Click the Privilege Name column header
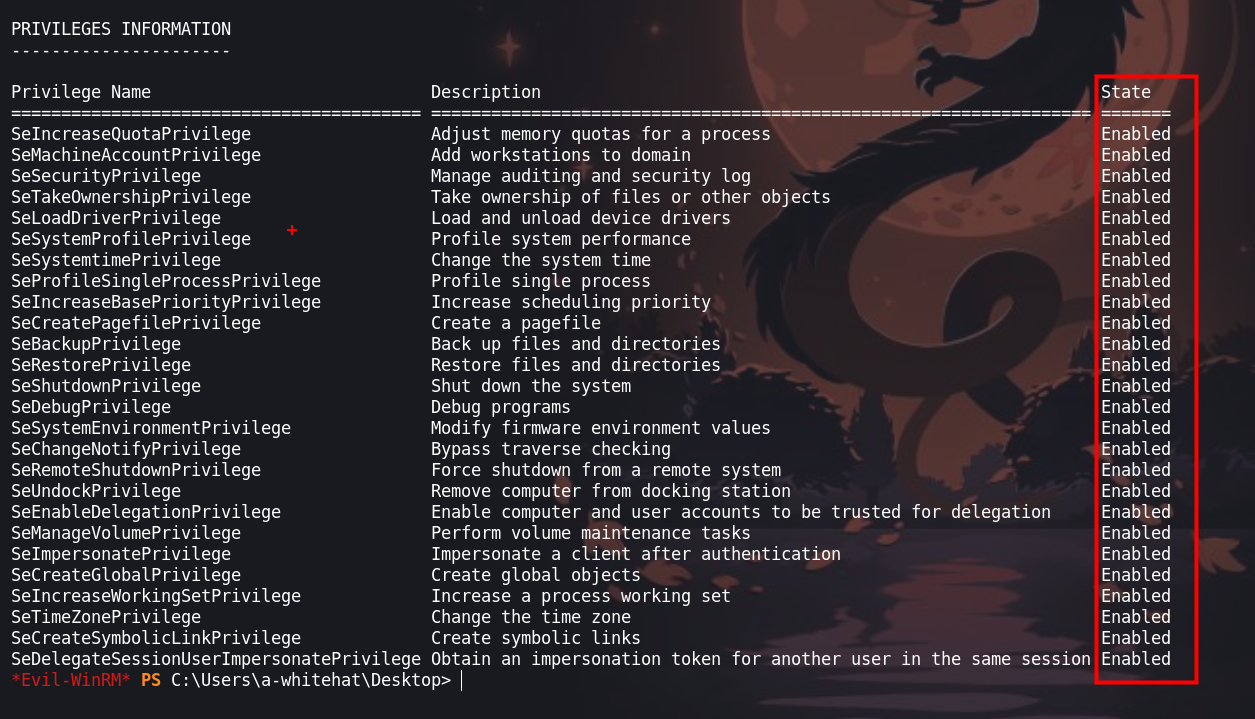The height and width of the screenshot is (719, 1255). 81,92
